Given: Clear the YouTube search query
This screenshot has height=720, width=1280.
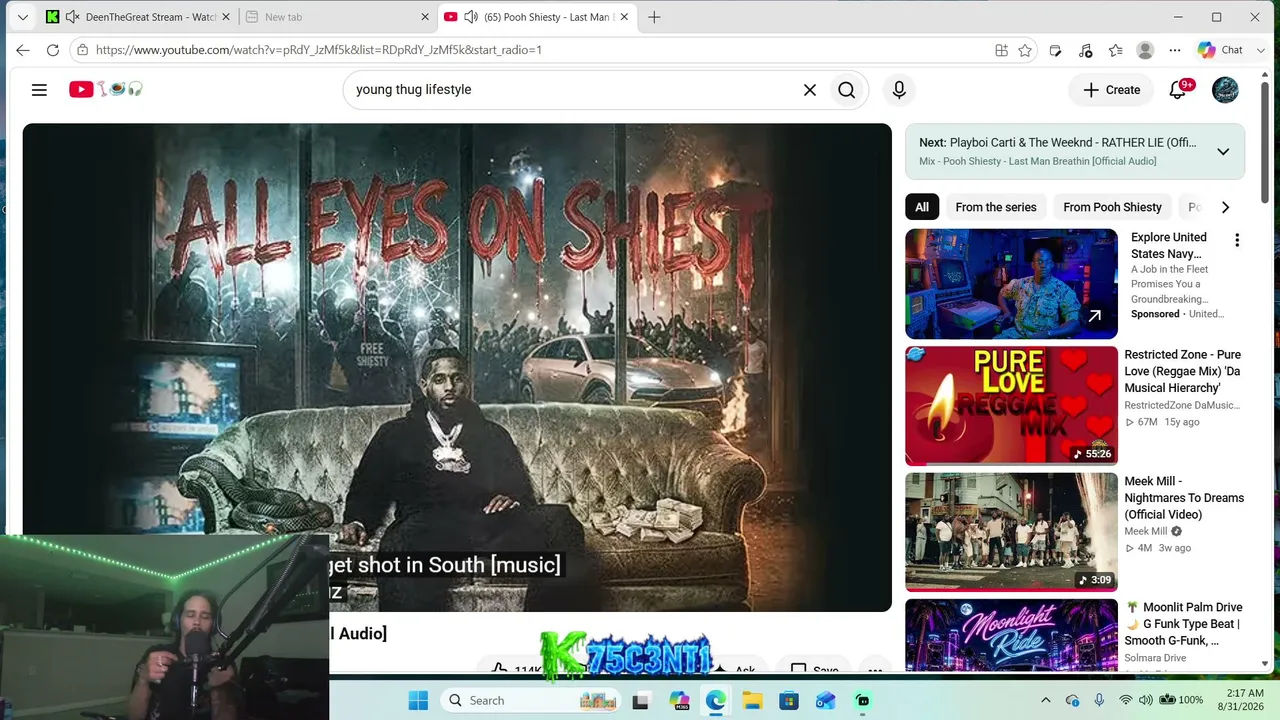Looking at the screenshot, I should (x=810, y=90).
